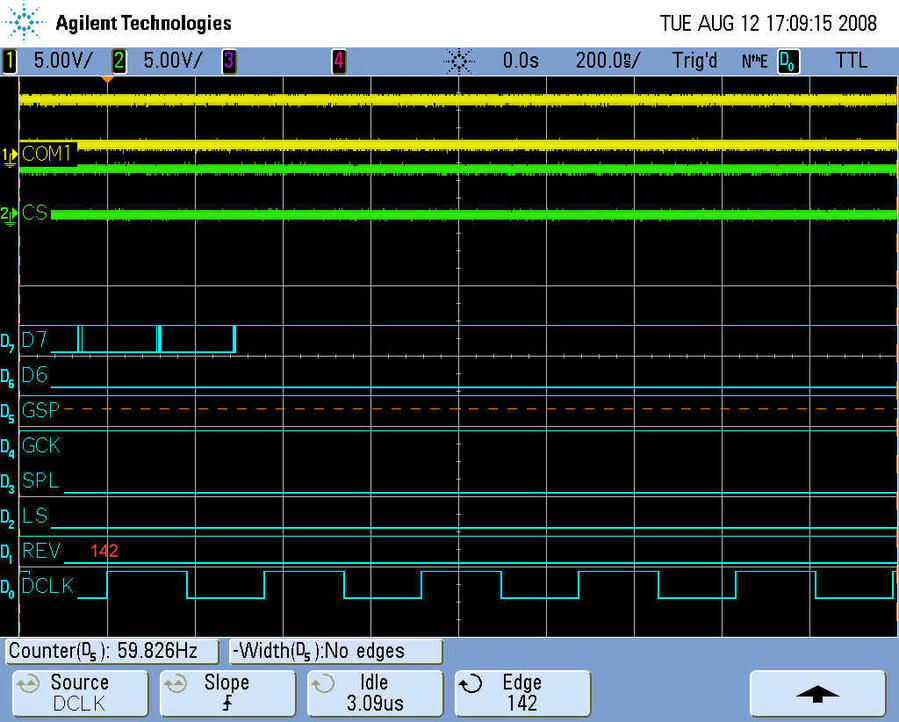
Task: Click the channel 1 ground marker by COM1
Action: coord(10,154)
